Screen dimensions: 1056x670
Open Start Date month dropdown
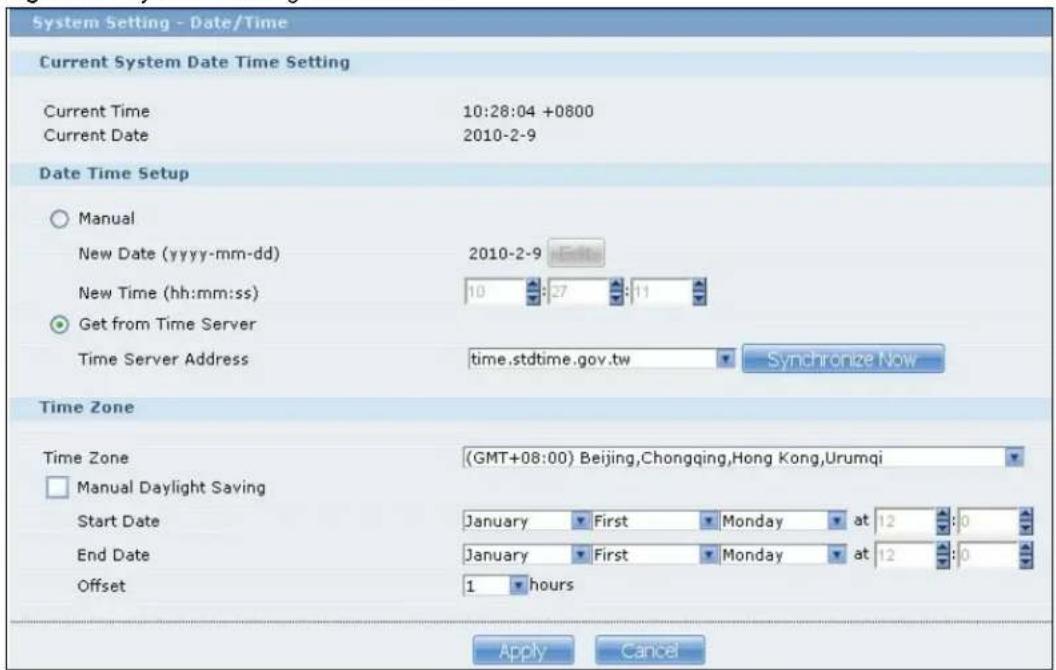(580, 521)
